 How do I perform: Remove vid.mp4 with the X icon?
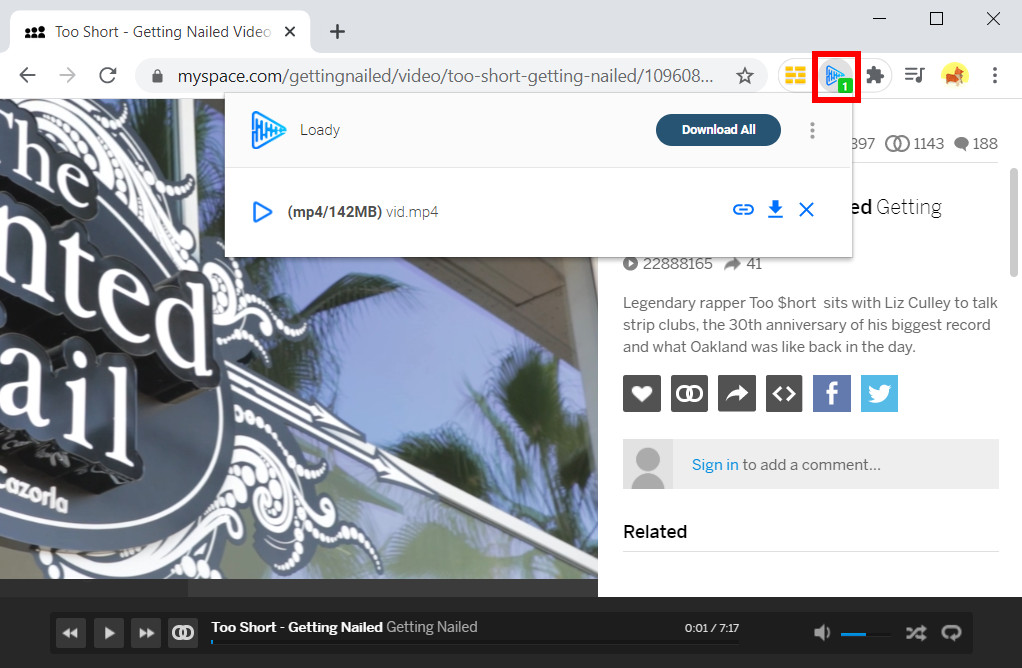pyautogui.click(x=807, y=210)
